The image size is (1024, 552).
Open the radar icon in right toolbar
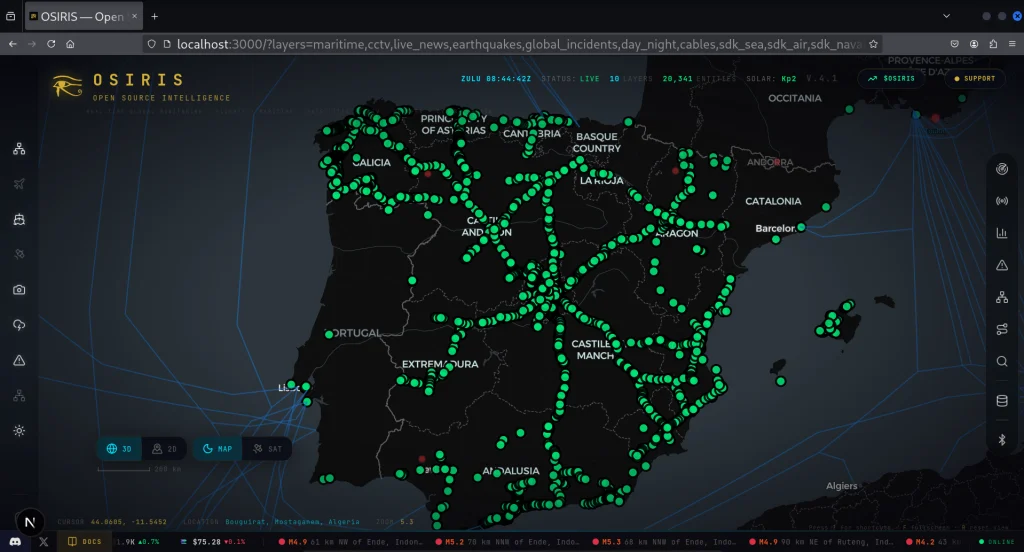click(x=1002, y=169)
